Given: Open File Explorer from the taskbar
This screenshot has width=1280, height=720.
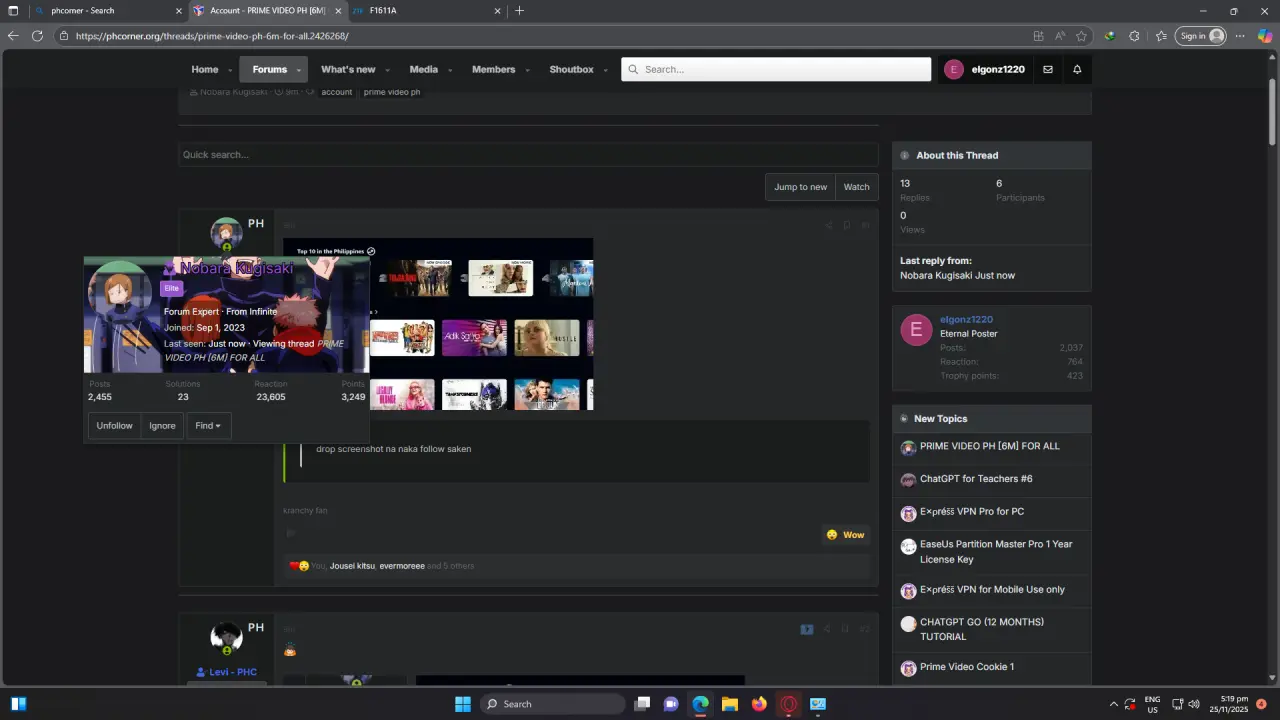Looking at the screenshot, I should point(730,704).
